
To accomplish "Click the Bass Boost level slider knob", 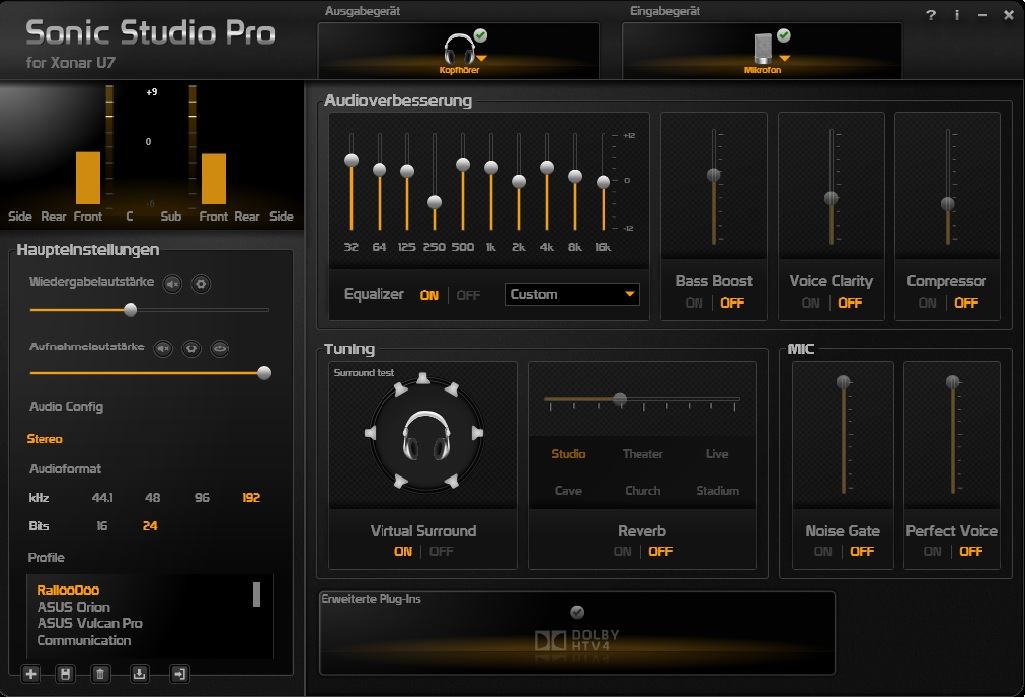I will coord(714,175).
